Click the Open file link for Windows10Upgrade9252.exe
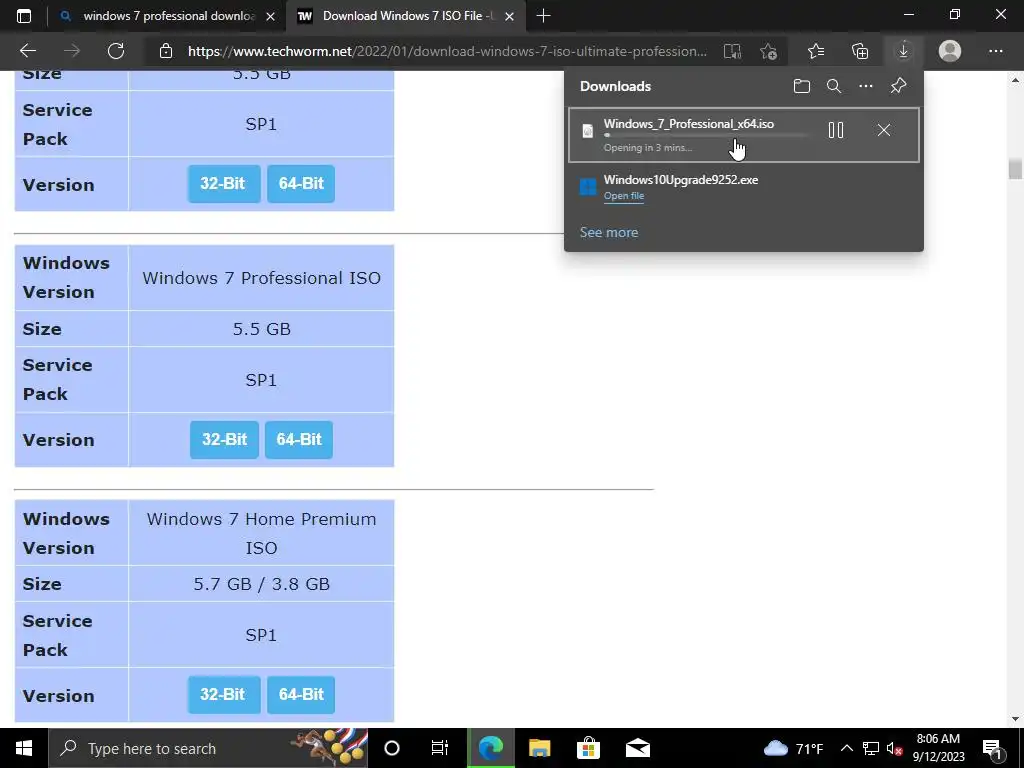This screenshot has height=768, width=1024. (624, 196)
